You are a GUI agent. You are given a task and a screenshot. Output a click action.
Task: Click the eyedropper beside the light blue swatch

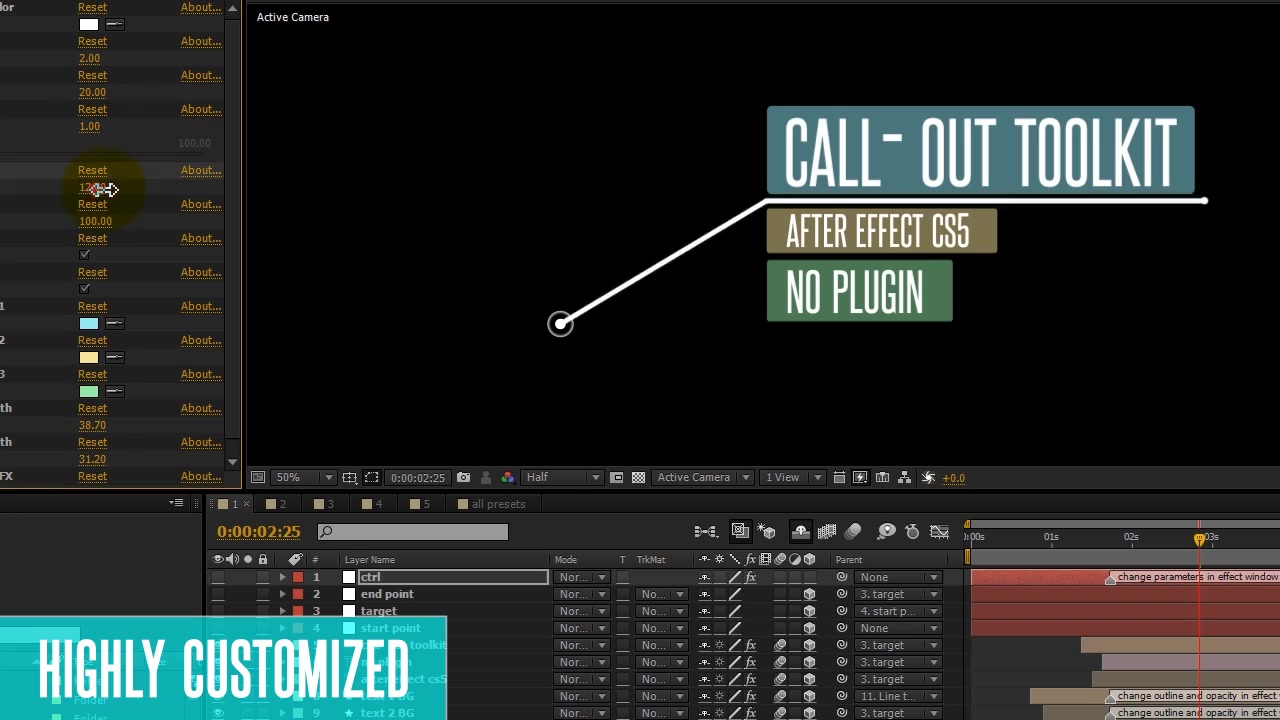[x=115, y=323]
